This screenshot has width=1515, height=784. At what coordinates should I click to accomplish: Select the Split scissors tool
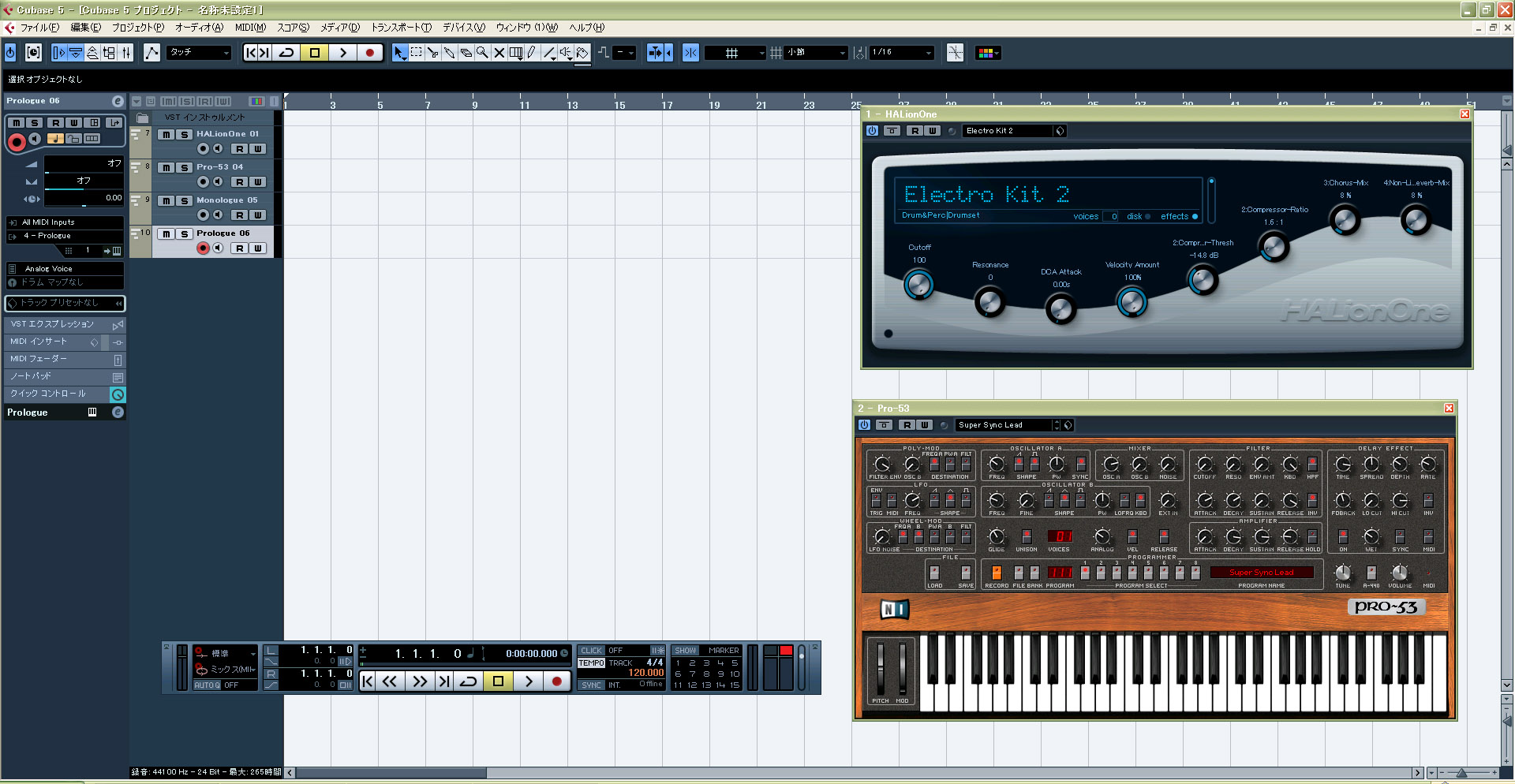(x=433, y=53)
